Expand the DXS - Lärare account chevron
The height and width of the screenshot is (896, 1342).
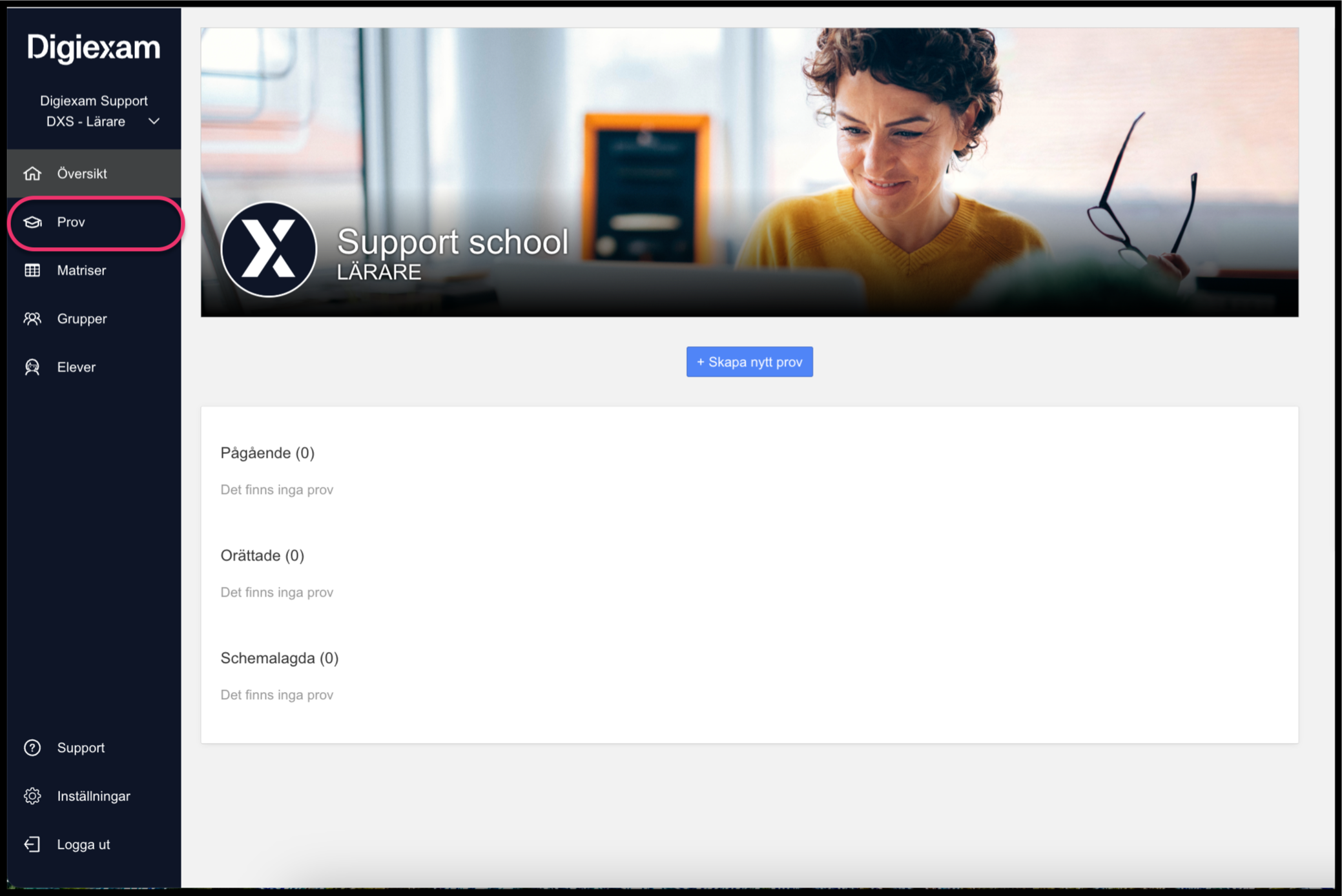pos(154,121)
